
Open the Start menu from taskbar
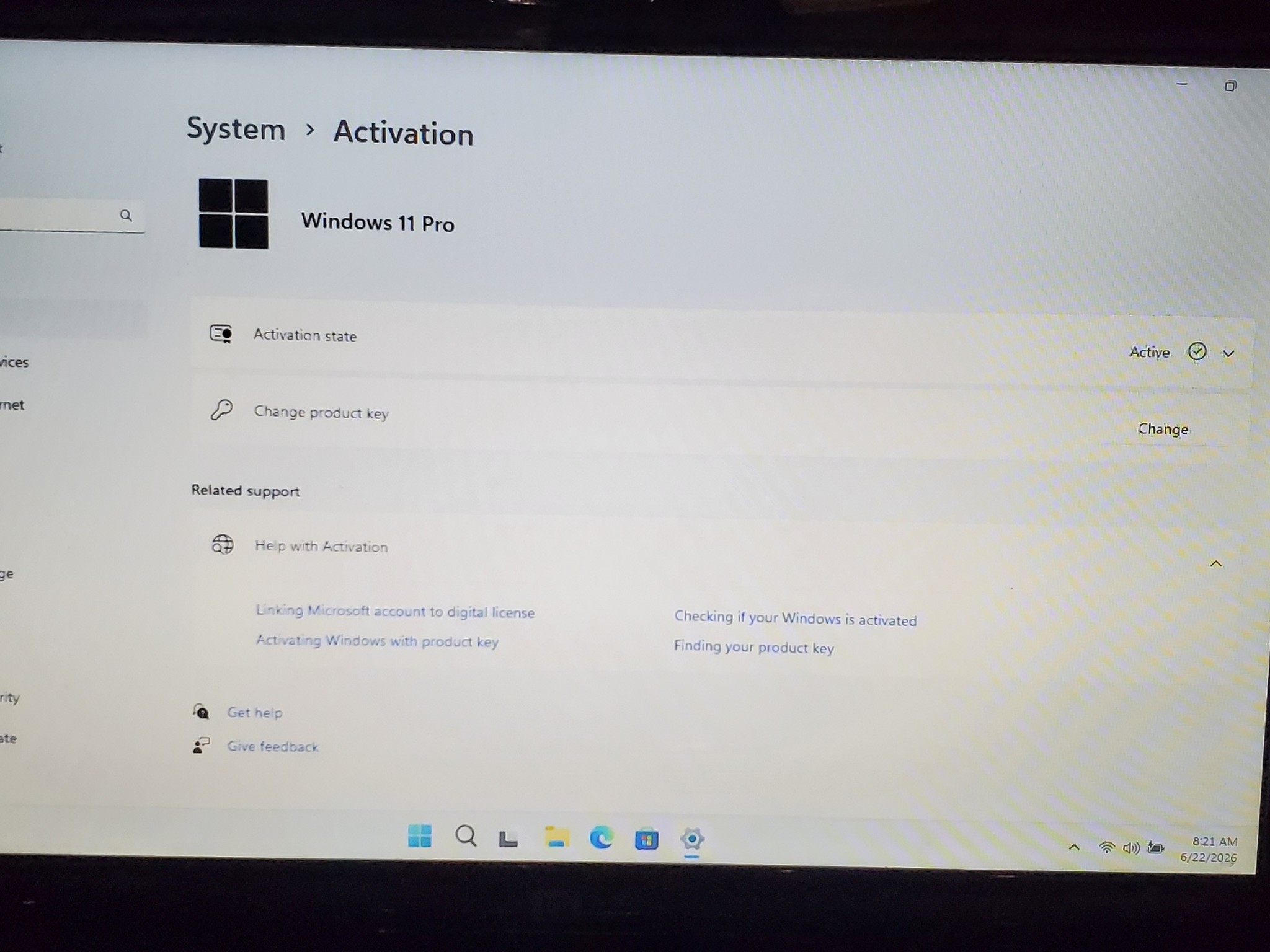coord(420,835)
